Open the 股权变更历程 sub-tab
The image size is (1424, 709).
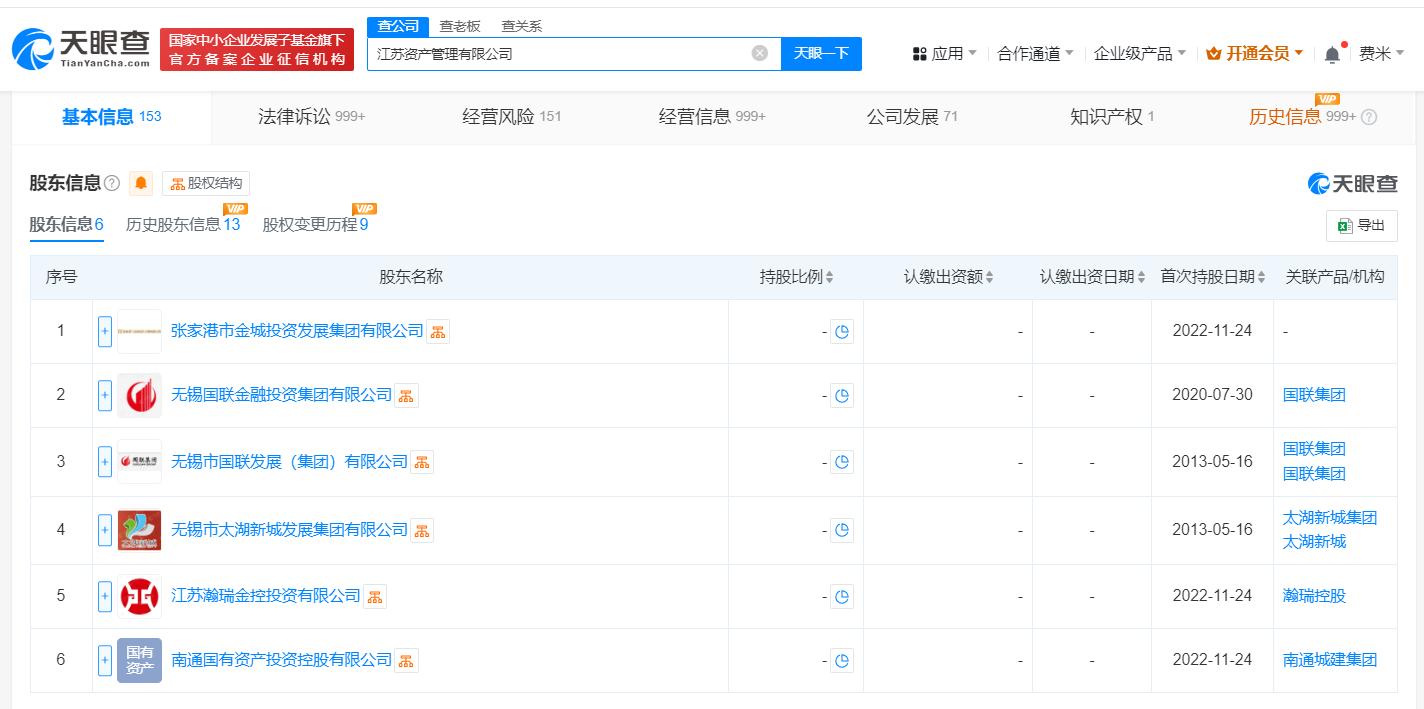pyautogui.click(x=316, y=224)
